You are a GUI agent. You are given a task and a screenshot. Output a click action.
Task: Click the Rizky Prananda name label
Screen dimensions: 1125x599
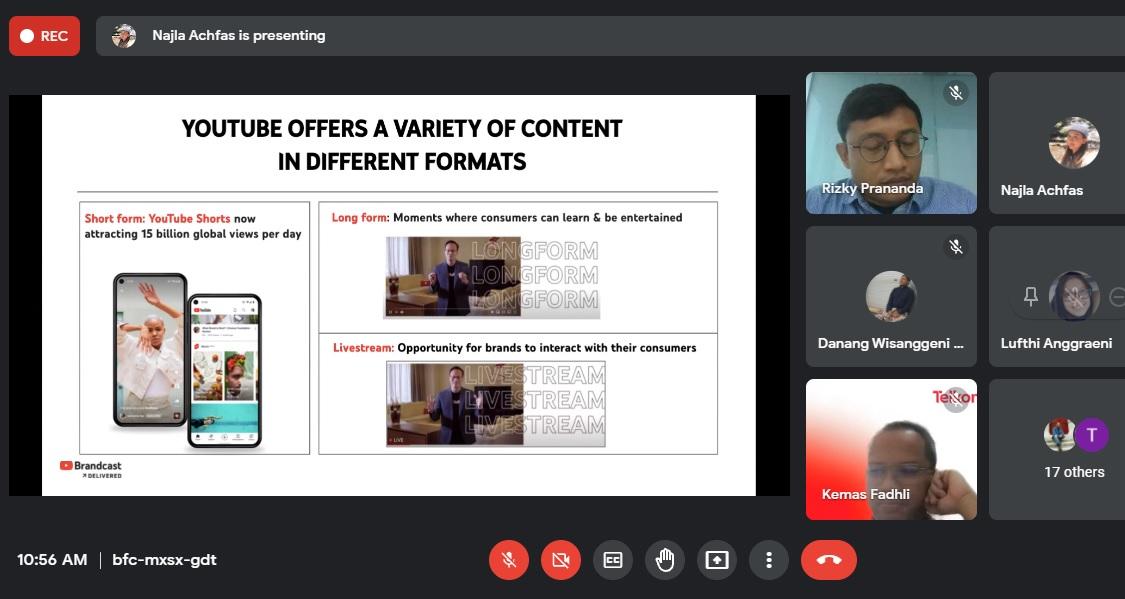click(x=872, y=188)
